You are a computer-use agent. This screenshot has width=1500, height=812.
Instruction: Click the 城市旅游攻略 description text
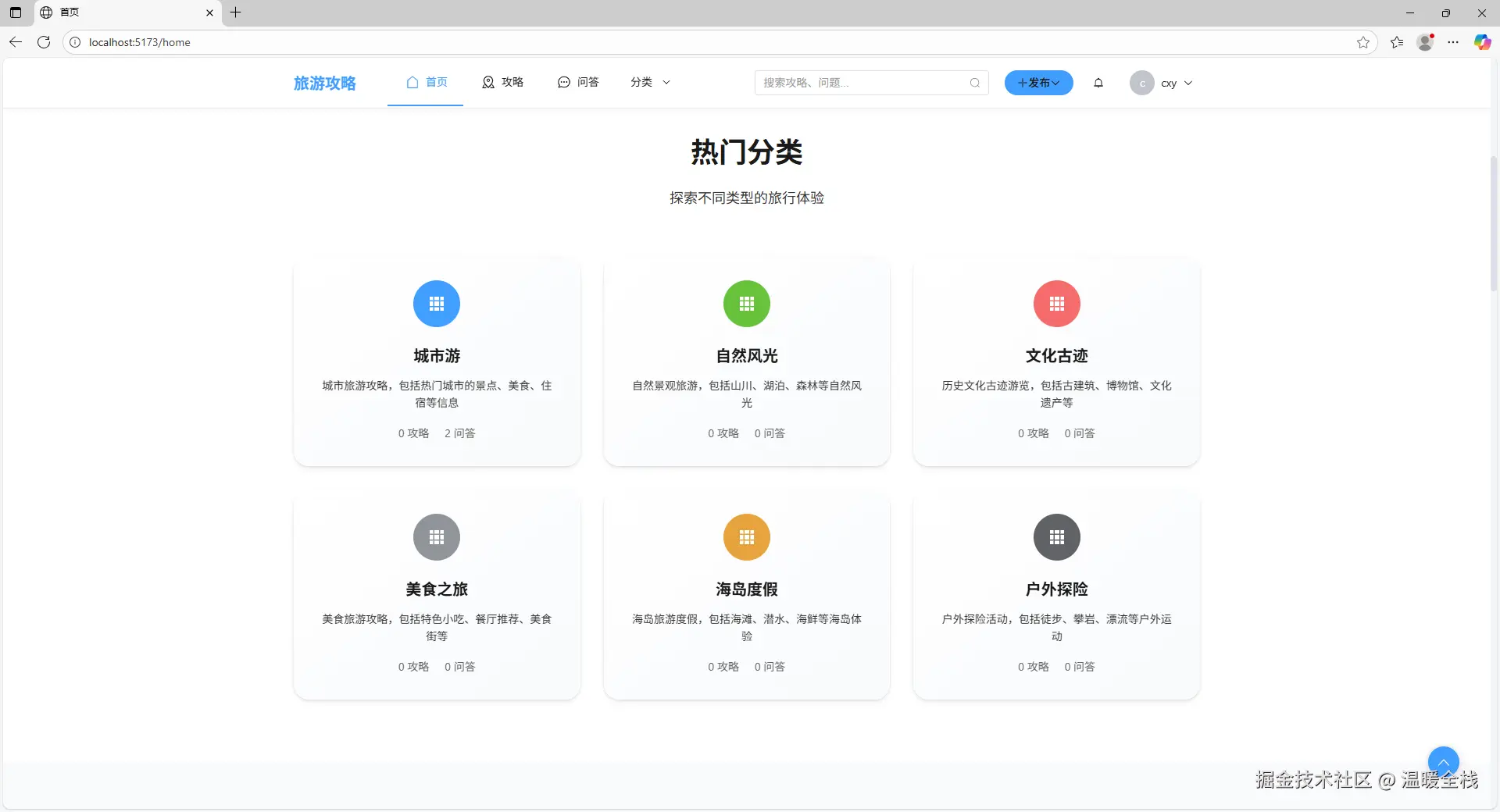click(437, 394)
